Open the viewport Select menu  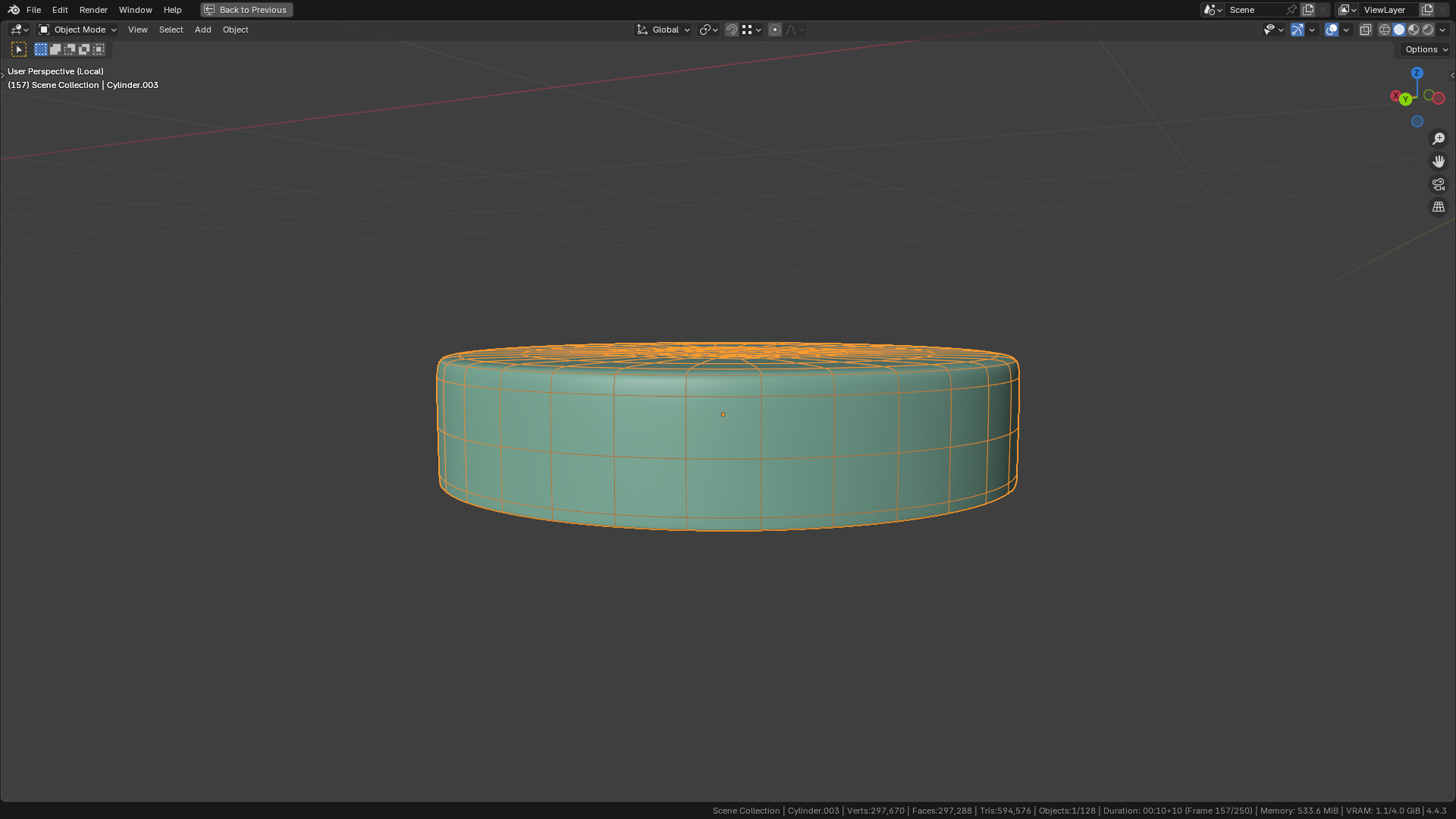pyautogui.click(x=171, y=30)
